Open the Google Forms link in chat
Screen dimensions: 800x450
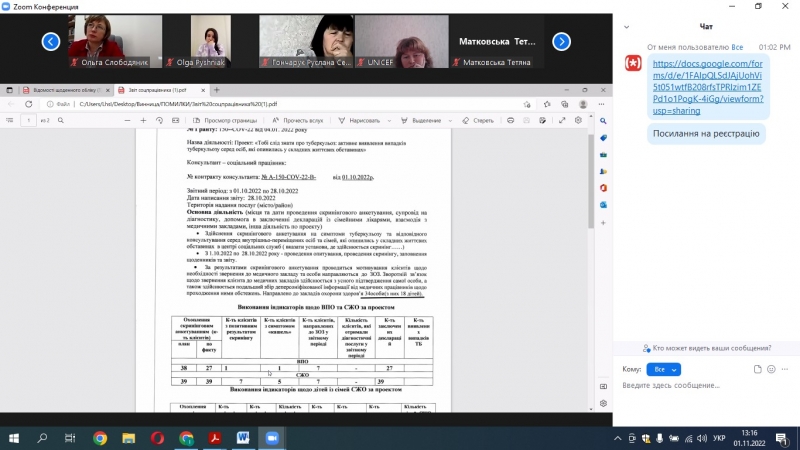pyautogui.click(x=706, y=93)
